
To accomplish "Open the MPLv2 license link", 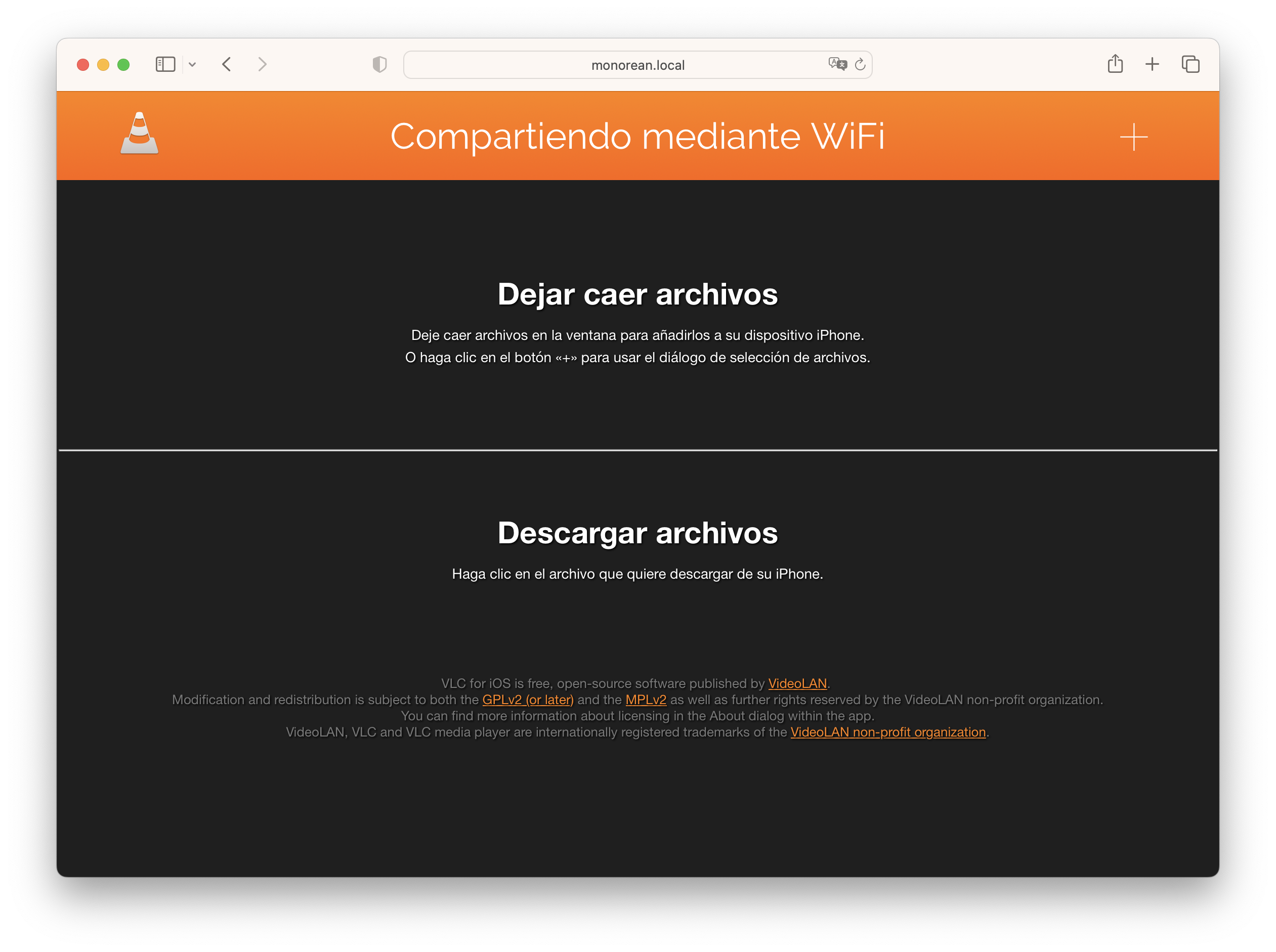I will tap(646, 700).
